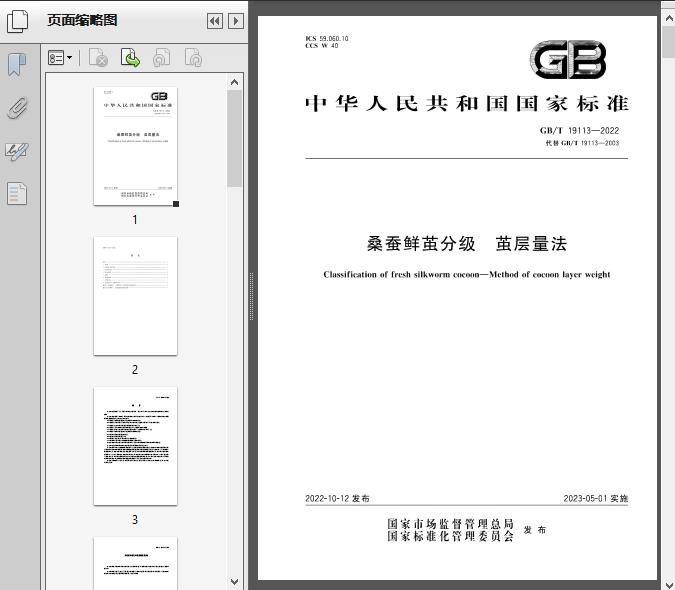Click the issue date '2022-10-12 发布'
Viewport: 675px width, 590px height.
click(338, 498)
